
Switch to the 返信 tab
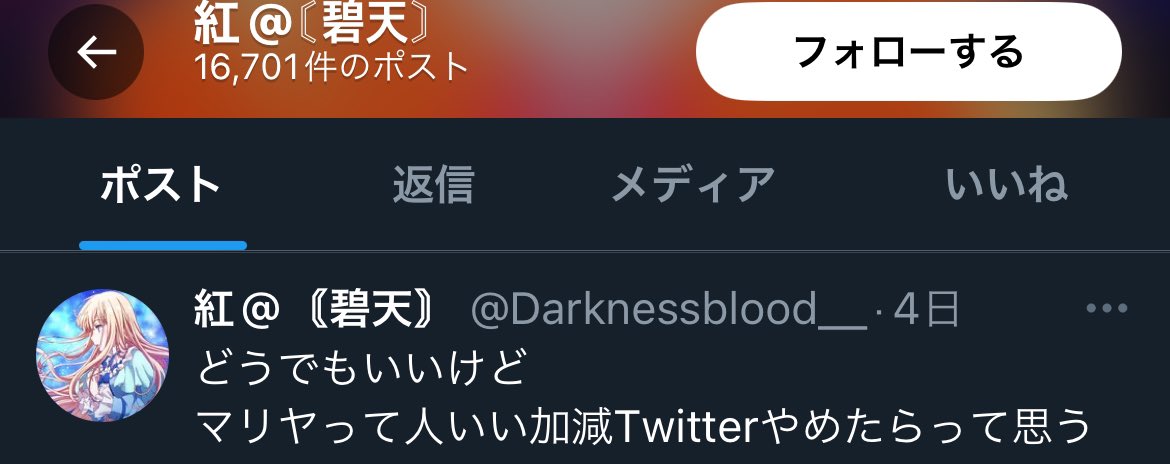[x=434, y=185]
